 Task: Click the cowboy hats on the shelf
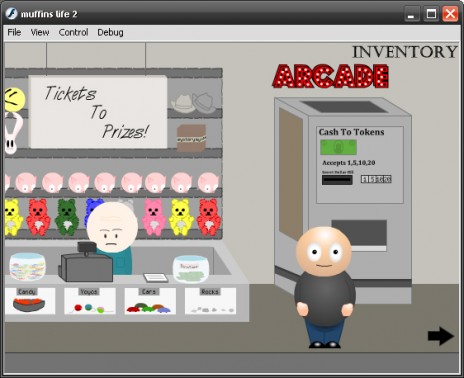pyautogui.click(x=194, y=103)
